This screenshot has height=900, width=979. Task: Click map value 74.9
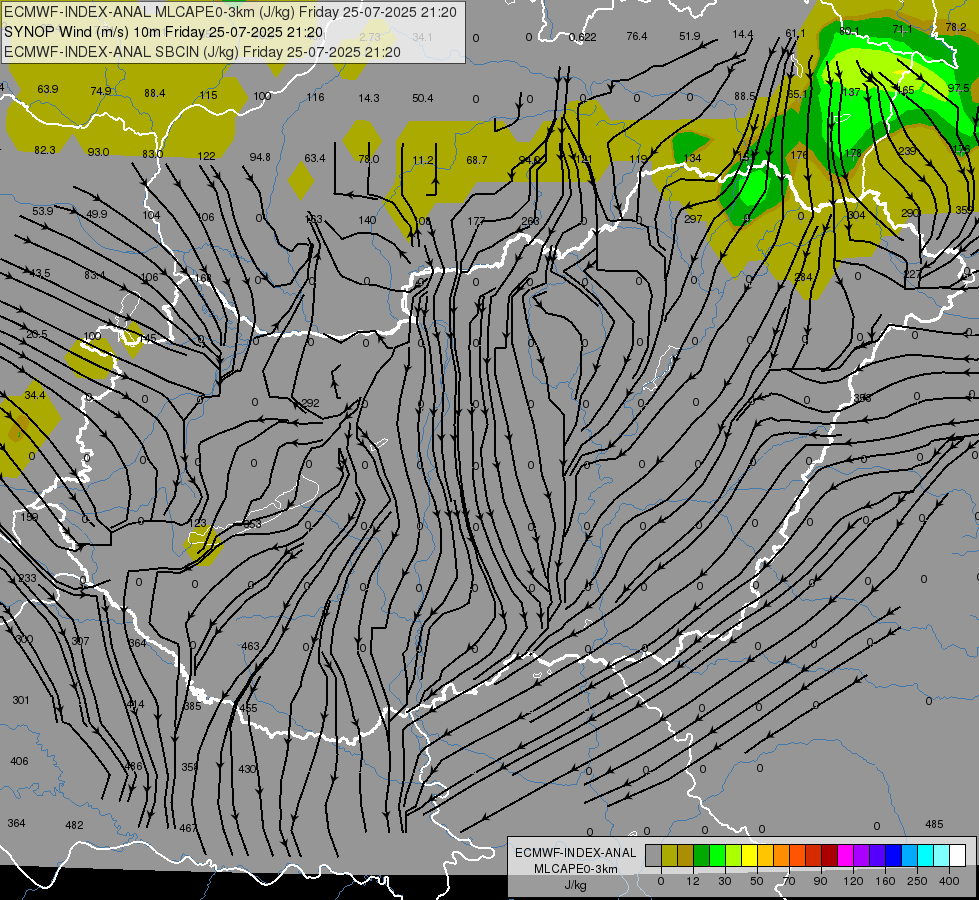101,91
